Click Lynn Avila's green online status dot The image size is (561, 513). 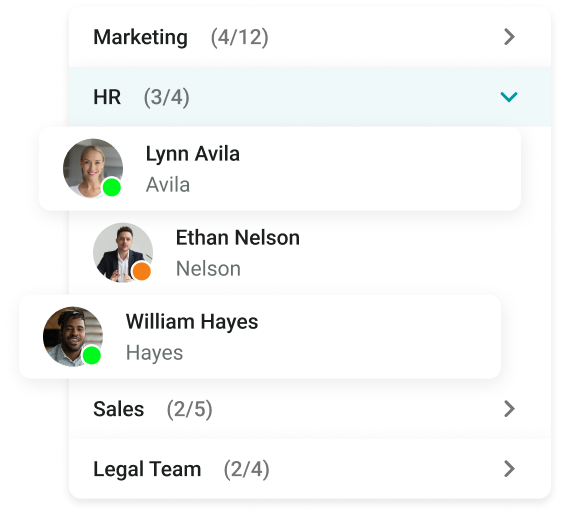112,187
